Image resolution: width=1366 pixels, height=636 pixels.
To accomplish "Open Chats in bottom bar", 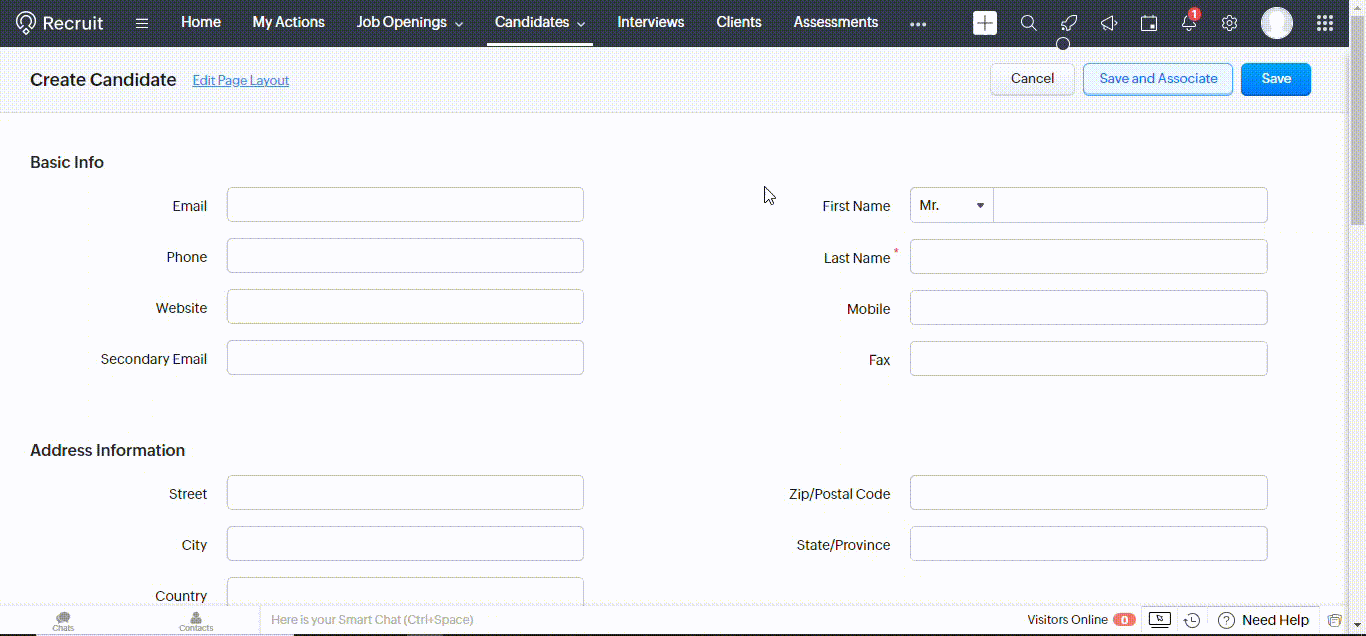I will [x=63, y=621].
